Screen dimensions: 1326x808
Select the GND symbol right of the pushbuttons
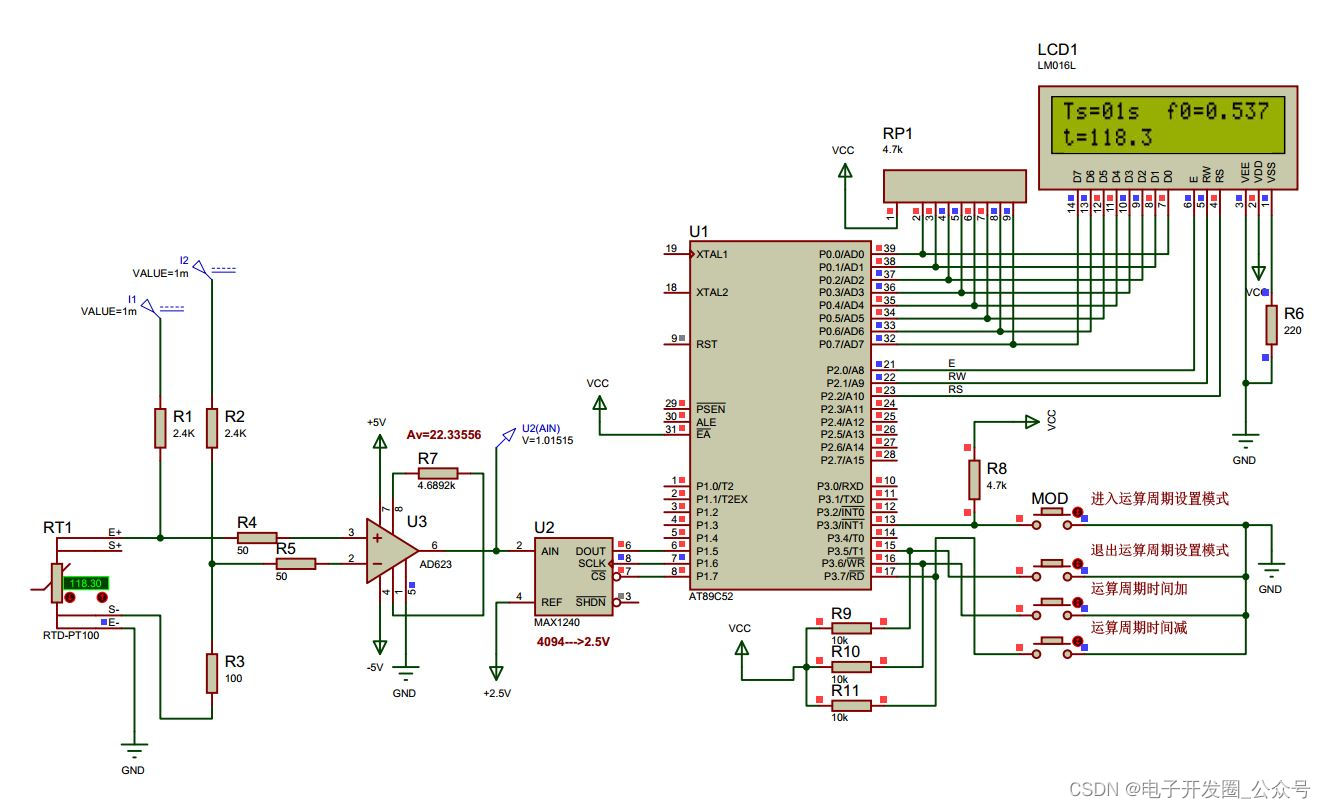pyautogui.click(x=1271, y=572)
